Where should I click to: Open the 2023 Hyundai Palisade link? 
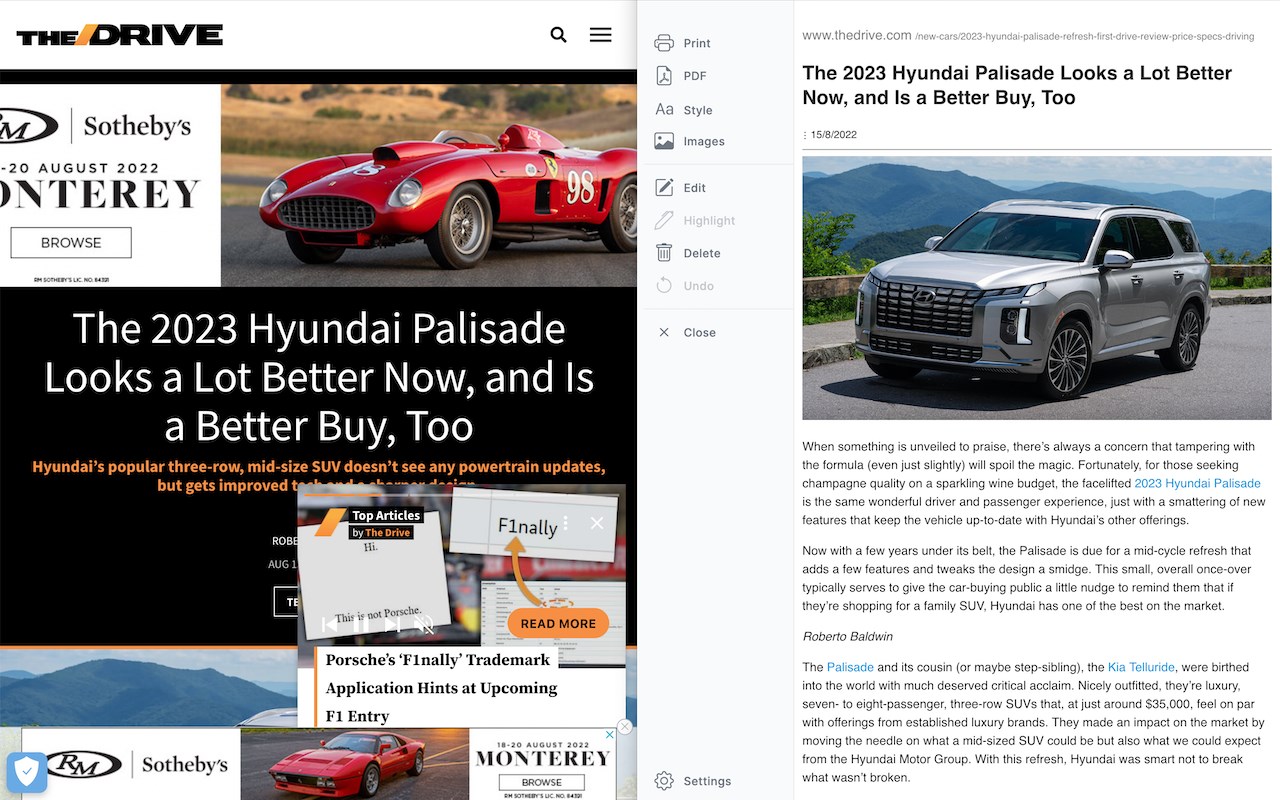[x=1197, y=483]
